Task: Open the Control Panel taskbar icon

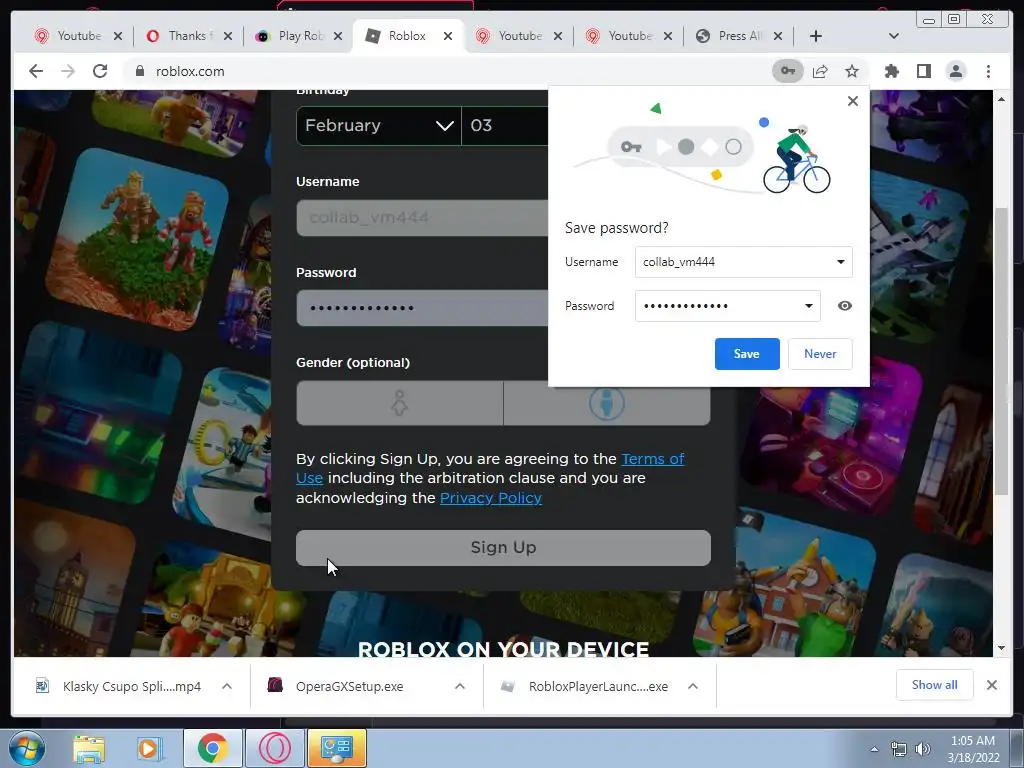Action: [x=337, y=748]
